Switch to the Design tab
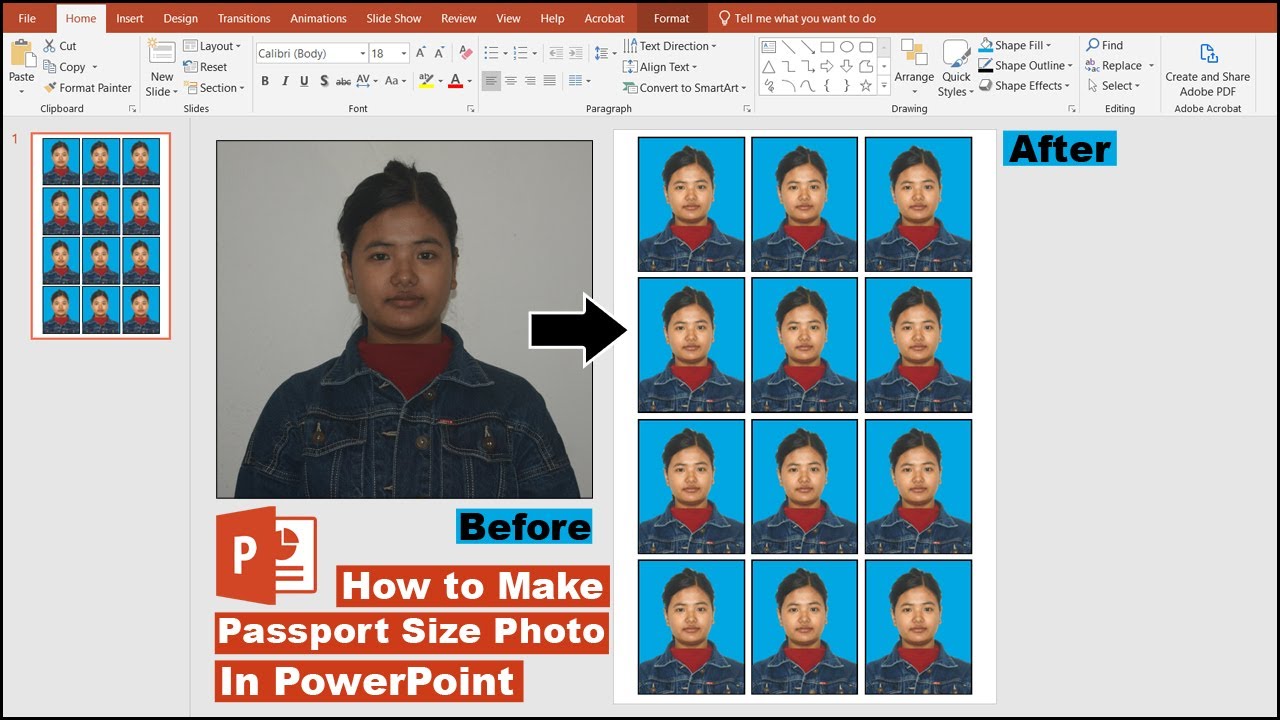 pos(180,18)
